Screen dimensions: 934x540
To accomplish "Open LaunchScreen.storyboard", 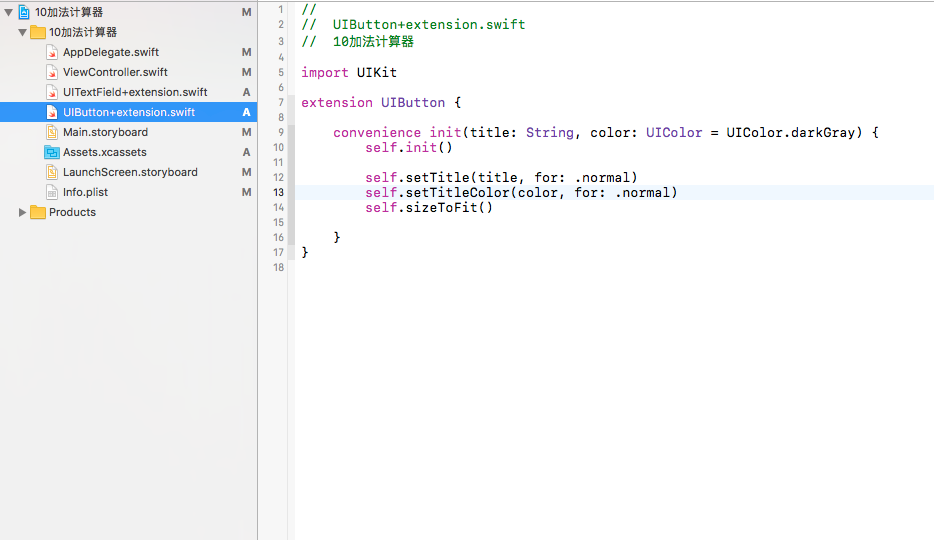I will [x=130, y=172].
